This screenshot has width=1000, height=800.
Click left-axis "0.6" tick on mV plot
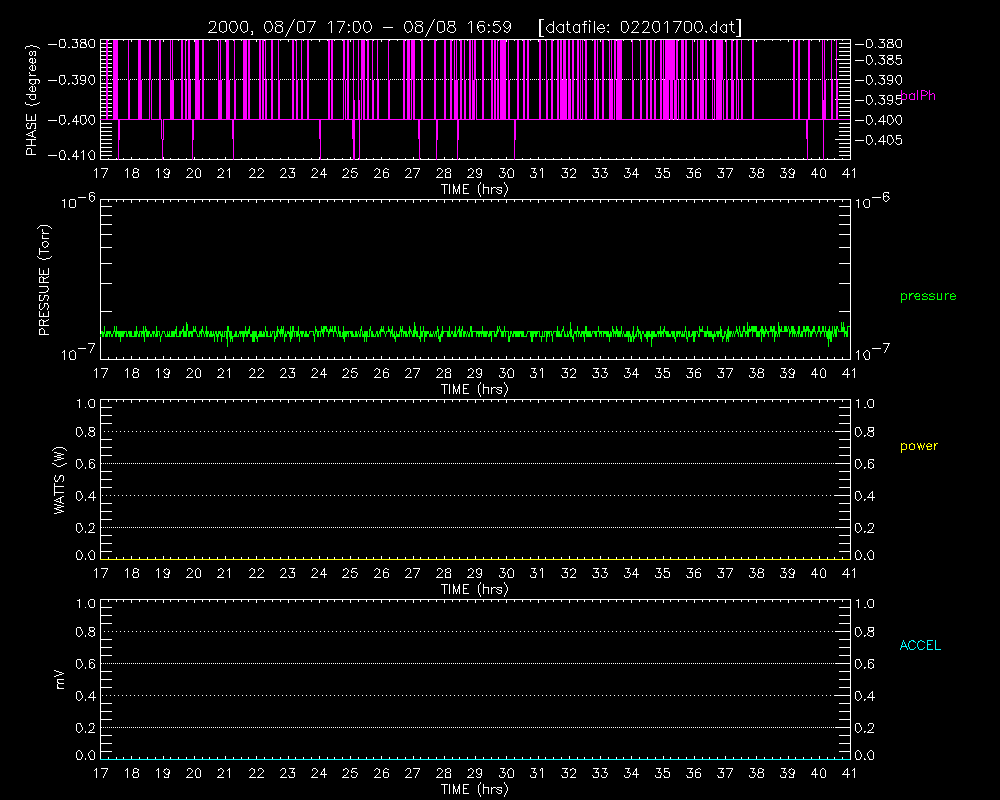(x=85, y=664)
